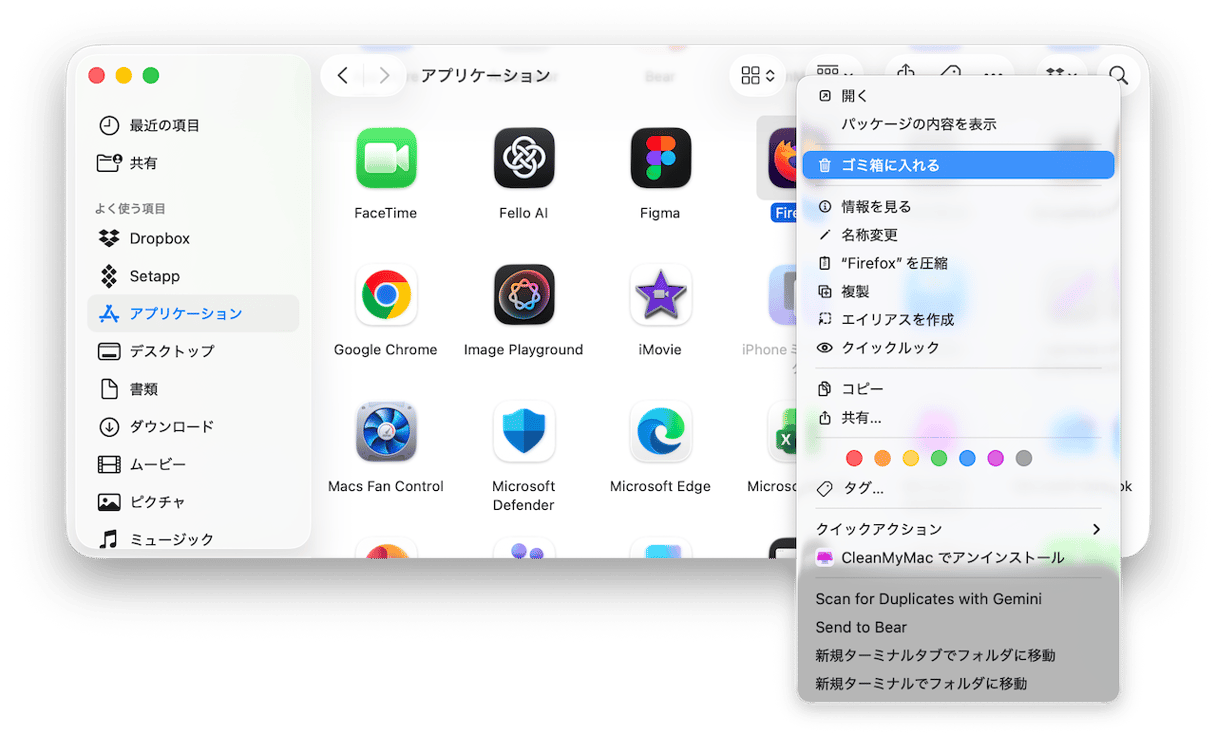The image size is (1216, 735).
Task: Apply the purple tag color
Action: (995, 458)
